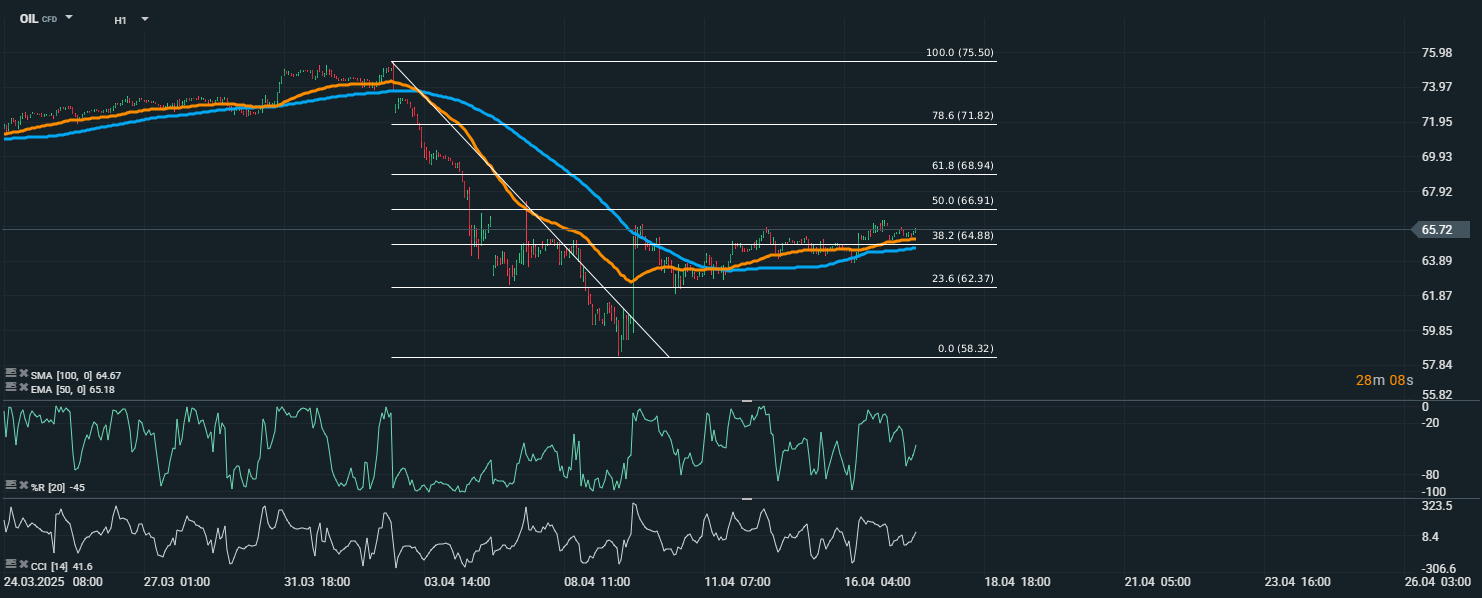1482x598 pixels.
Task: Open settings icon for %R [20] indicator
Action: pyautogui.click(x=10, y=485)
